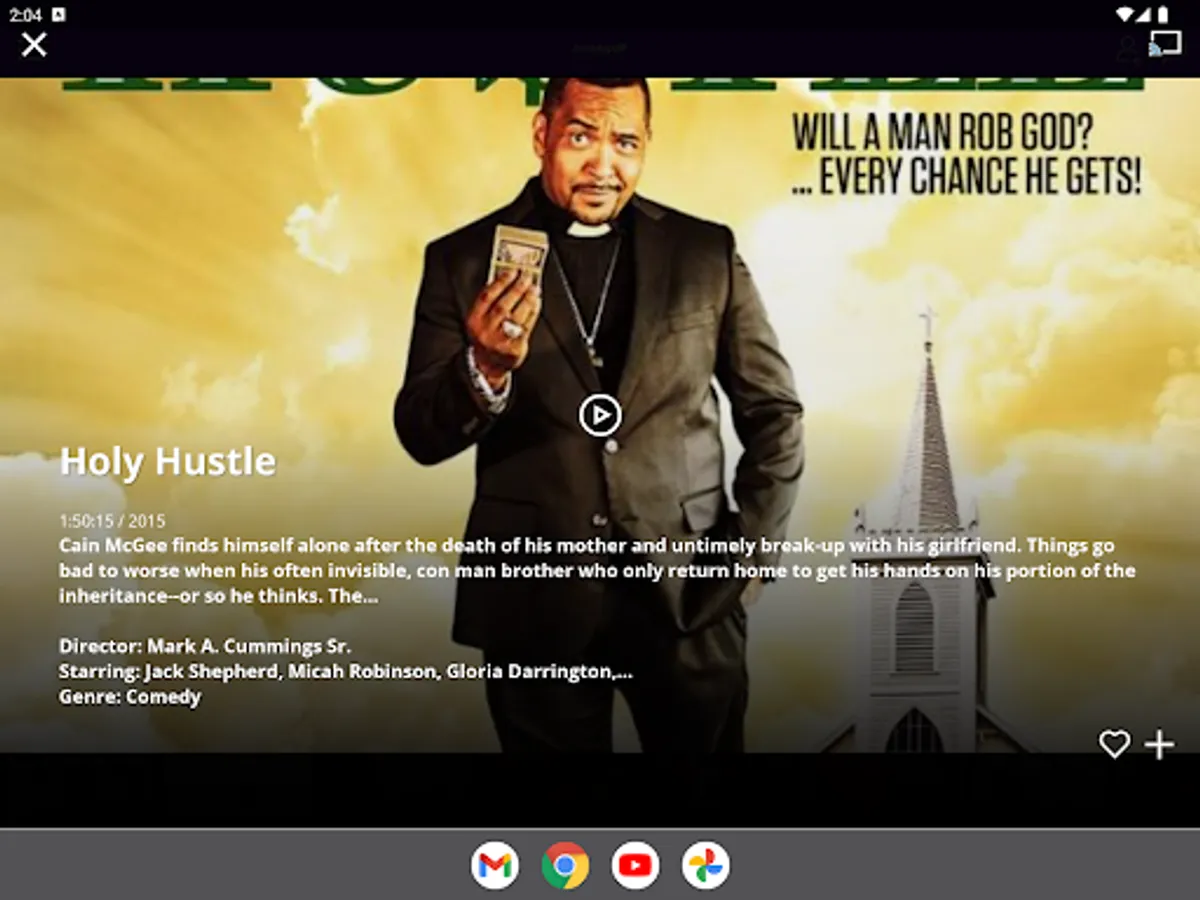The height and width of the screenshot is (900, 1200).
Task: Add Holy Hustle to watchlist with plus
Action: (x=1159, y=744)
